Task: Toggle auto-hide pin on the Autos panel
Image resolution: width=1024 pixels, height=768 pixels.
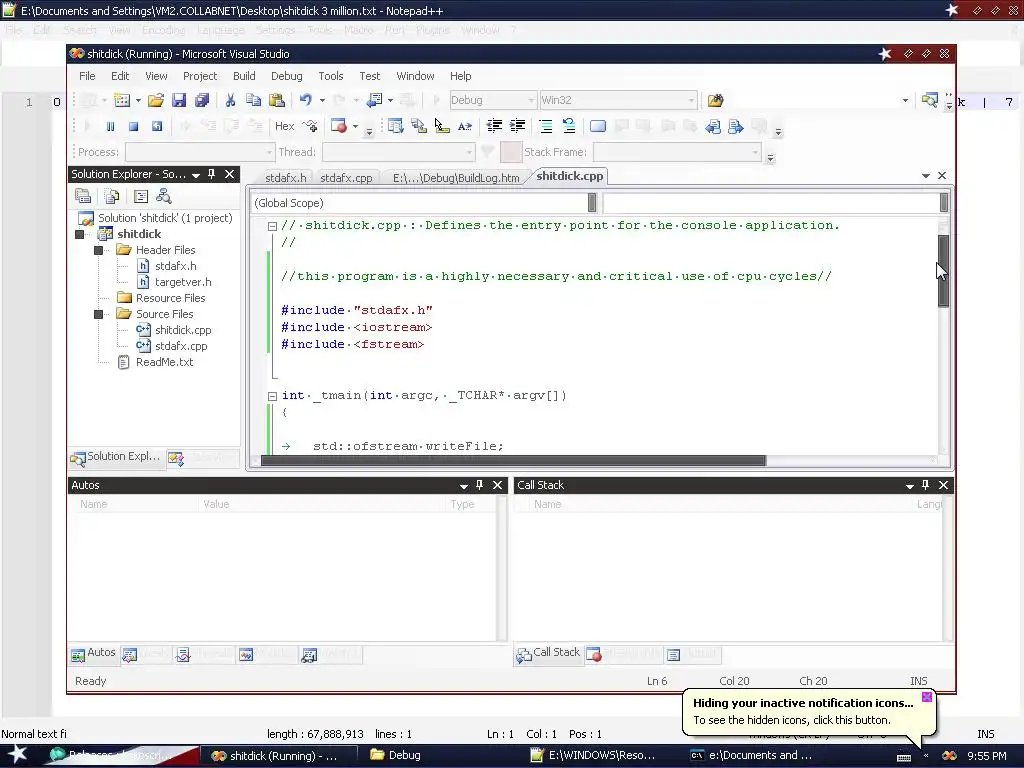Action: pyautogui.click(x=479, y=485)
